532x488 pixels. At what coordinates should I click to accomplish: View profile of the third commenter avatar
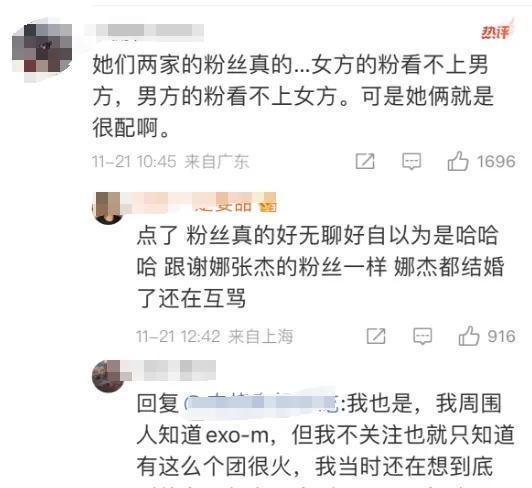108,376
